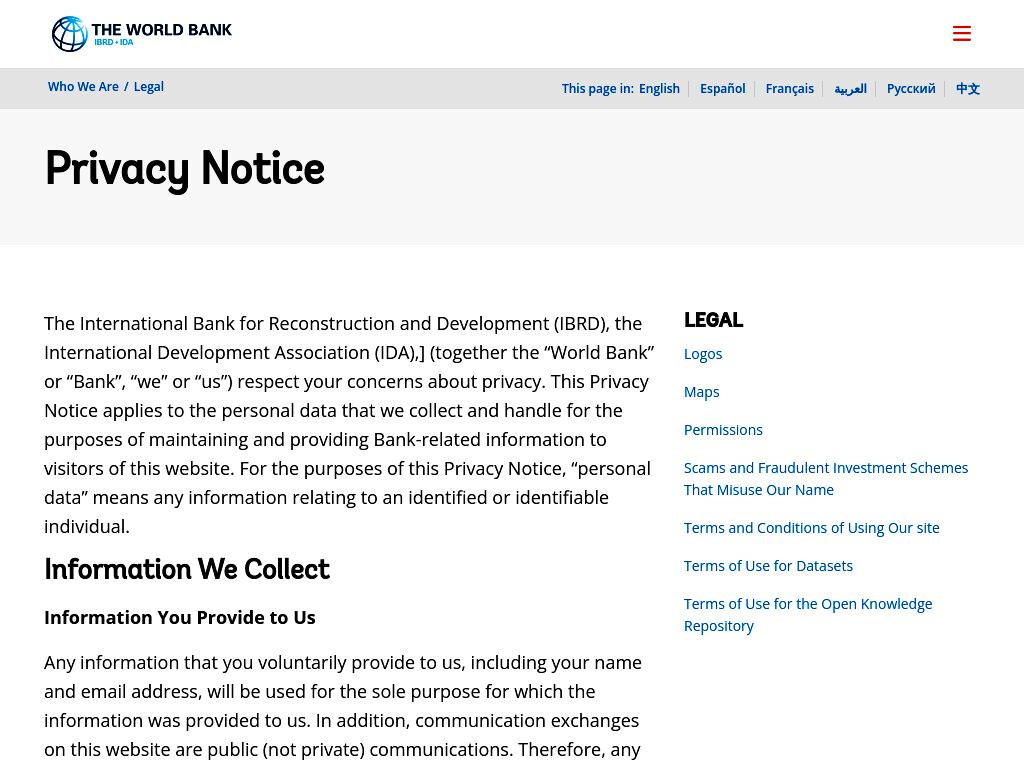This screenshot has height=768, width=1024.
Task: Click the Information We Collect heading
Action: click(187, 569)
